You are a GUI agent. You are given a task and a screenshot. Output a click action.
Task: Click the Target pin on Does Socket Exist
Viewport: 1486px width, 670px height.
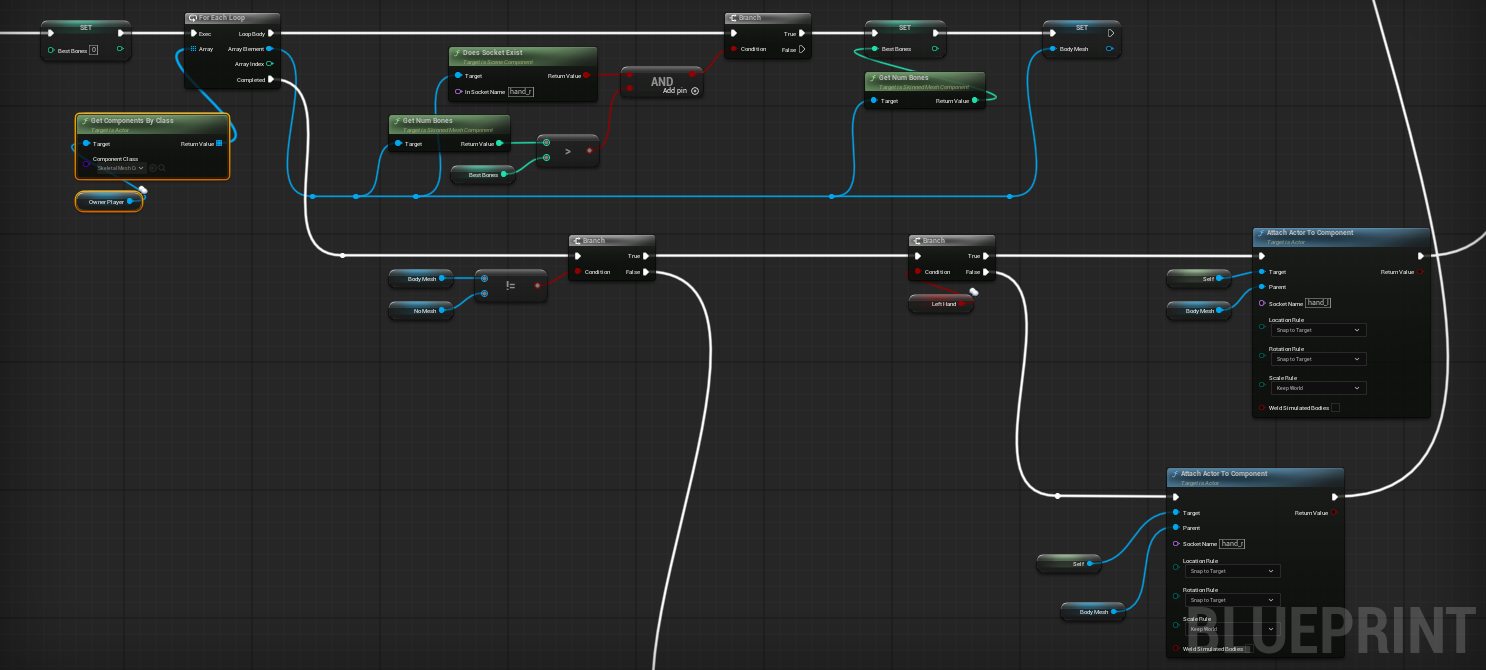pyautogui.click(x=458, y=75)
